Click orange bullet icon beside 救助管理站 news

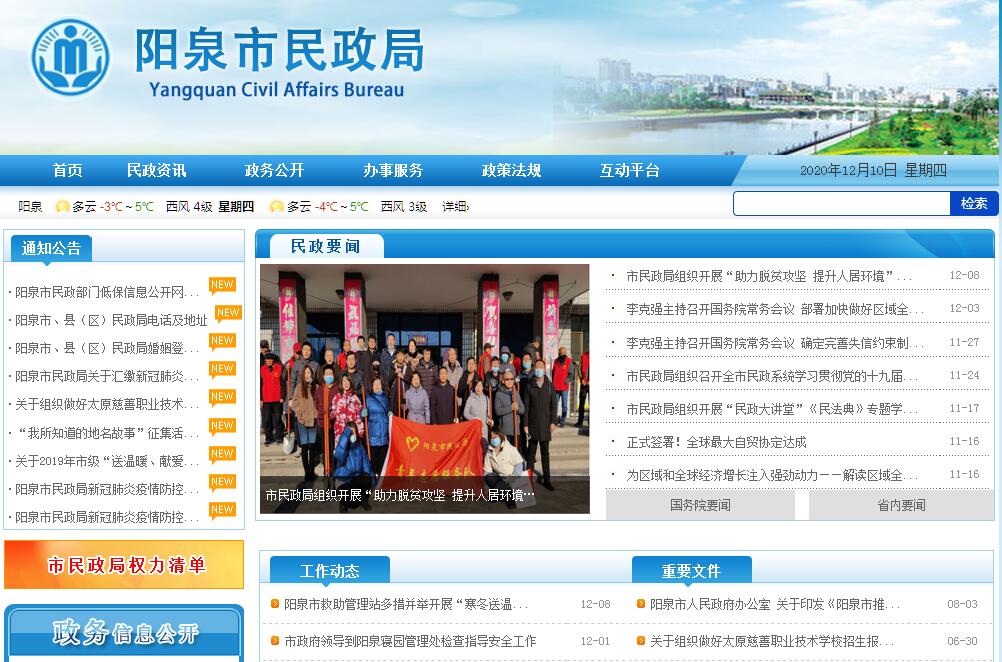pyautogui.click(x=275, y=604)
